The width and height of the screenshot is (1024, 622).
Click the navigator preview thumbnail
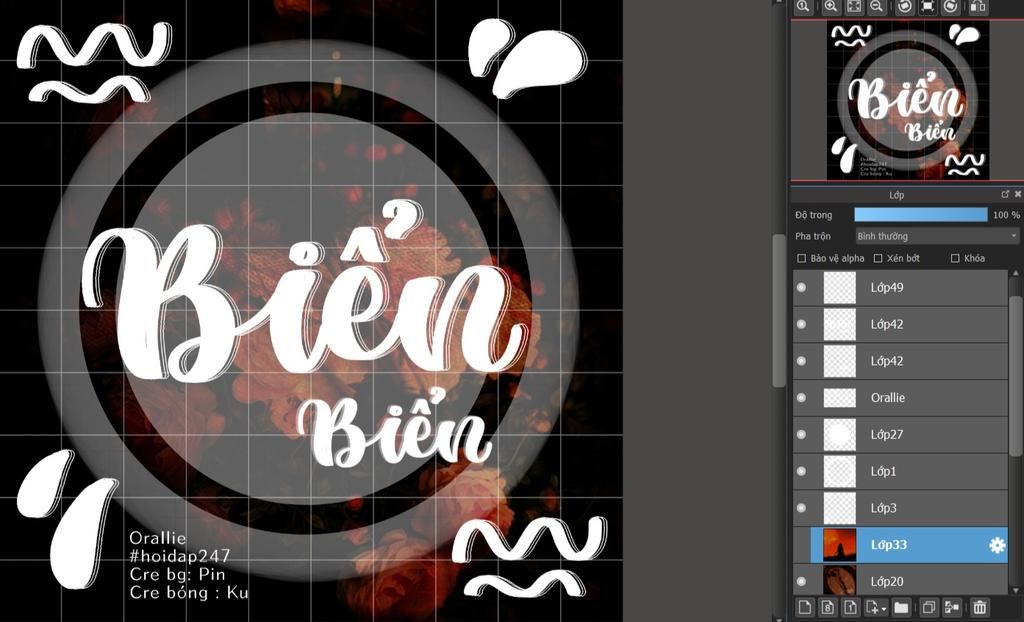908,100
